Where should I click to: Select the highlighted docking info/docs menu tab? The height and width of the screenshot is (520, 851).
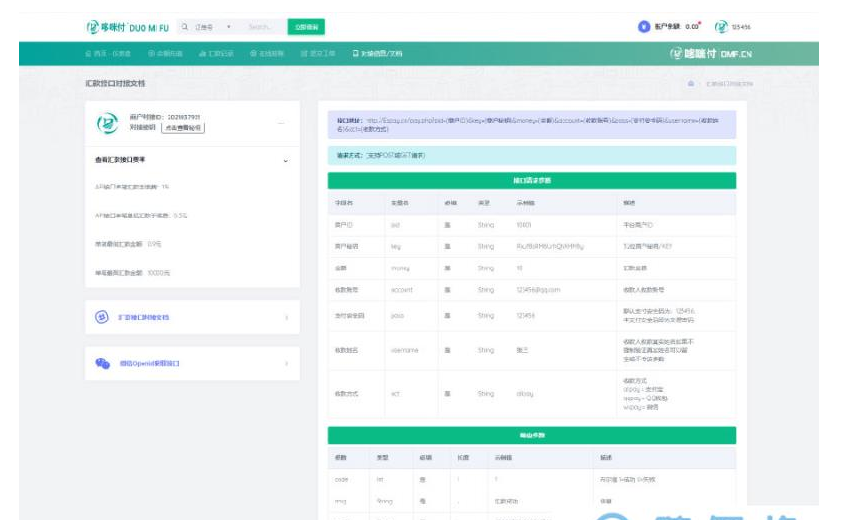(x=376, y=53)
